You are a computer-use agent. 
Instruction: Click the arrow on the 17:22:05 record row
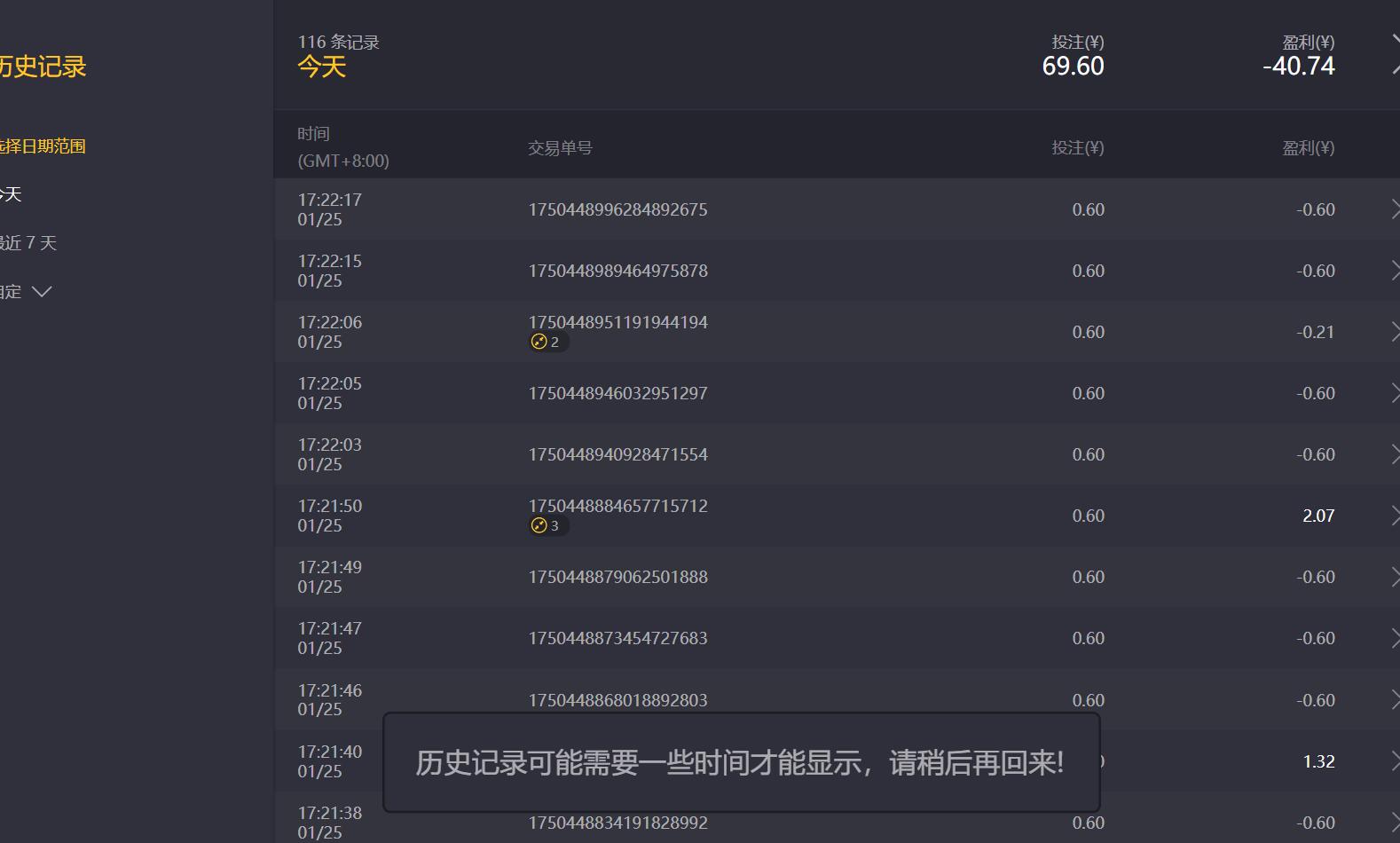tap(1394, 393)
